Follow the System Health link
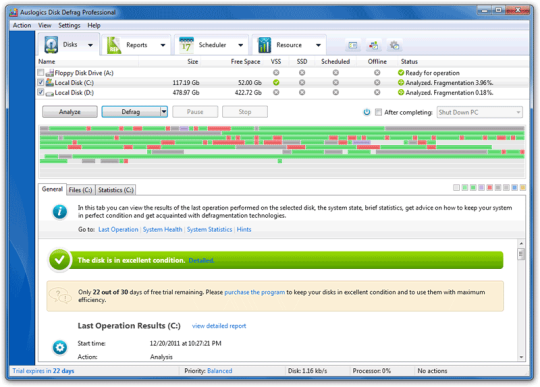 click(x=163, y=229)
